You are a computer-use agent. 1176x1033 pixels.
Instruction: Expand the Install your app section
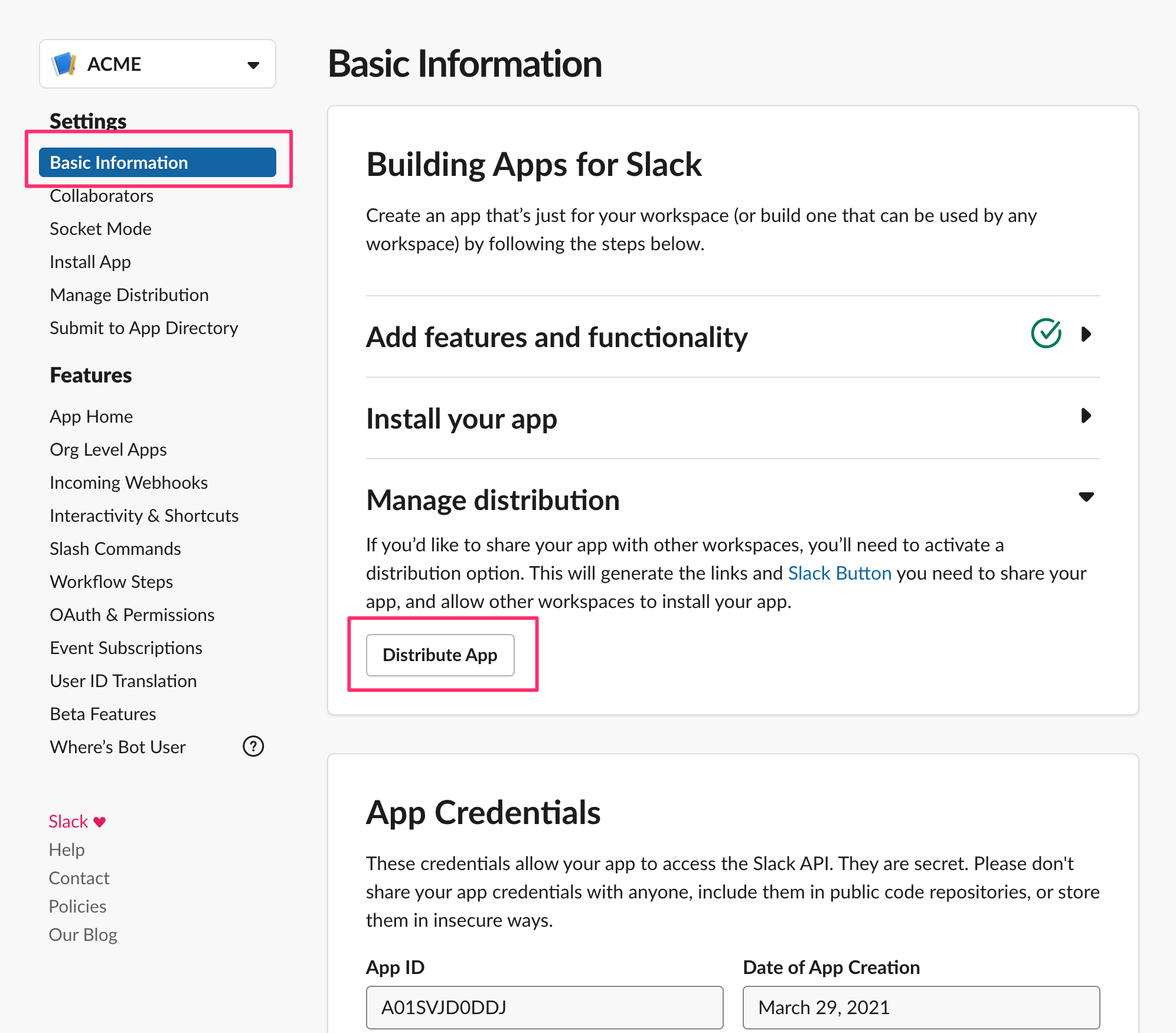click(x=1085, y=416)
